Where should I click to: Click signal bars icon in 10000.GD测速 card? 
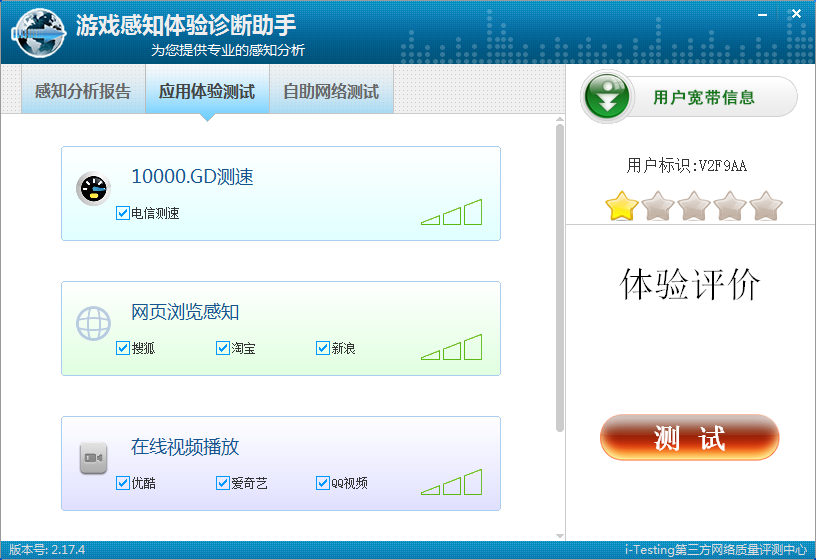452,212
